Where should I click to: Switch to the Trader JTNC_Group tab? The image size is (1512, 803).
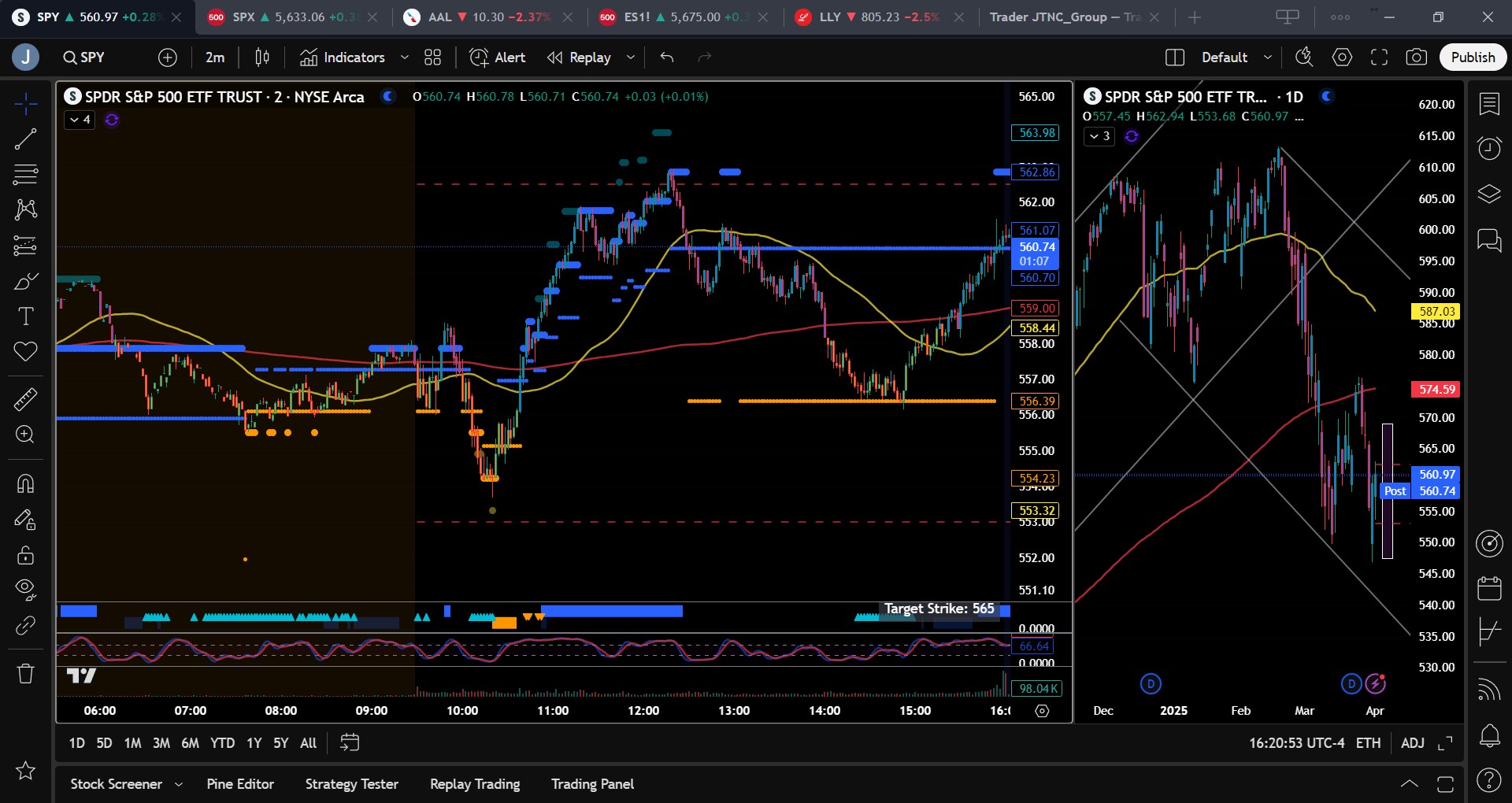pyautogui.click(x=1075, y=17)
